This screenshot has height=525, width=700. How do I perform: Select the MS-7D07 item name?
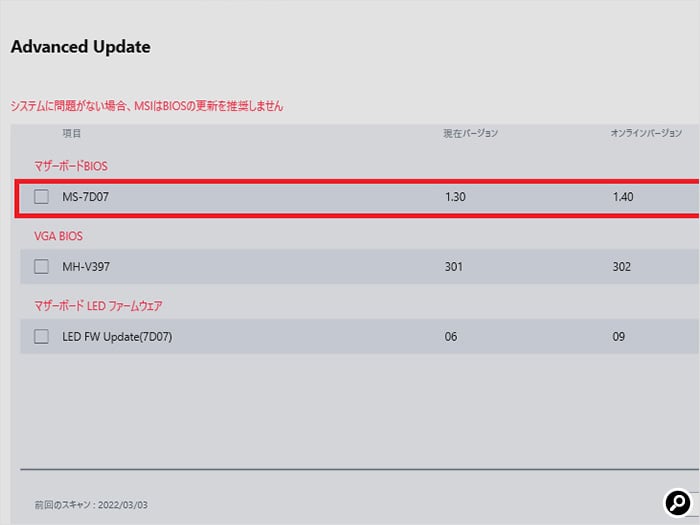point(85,197)
